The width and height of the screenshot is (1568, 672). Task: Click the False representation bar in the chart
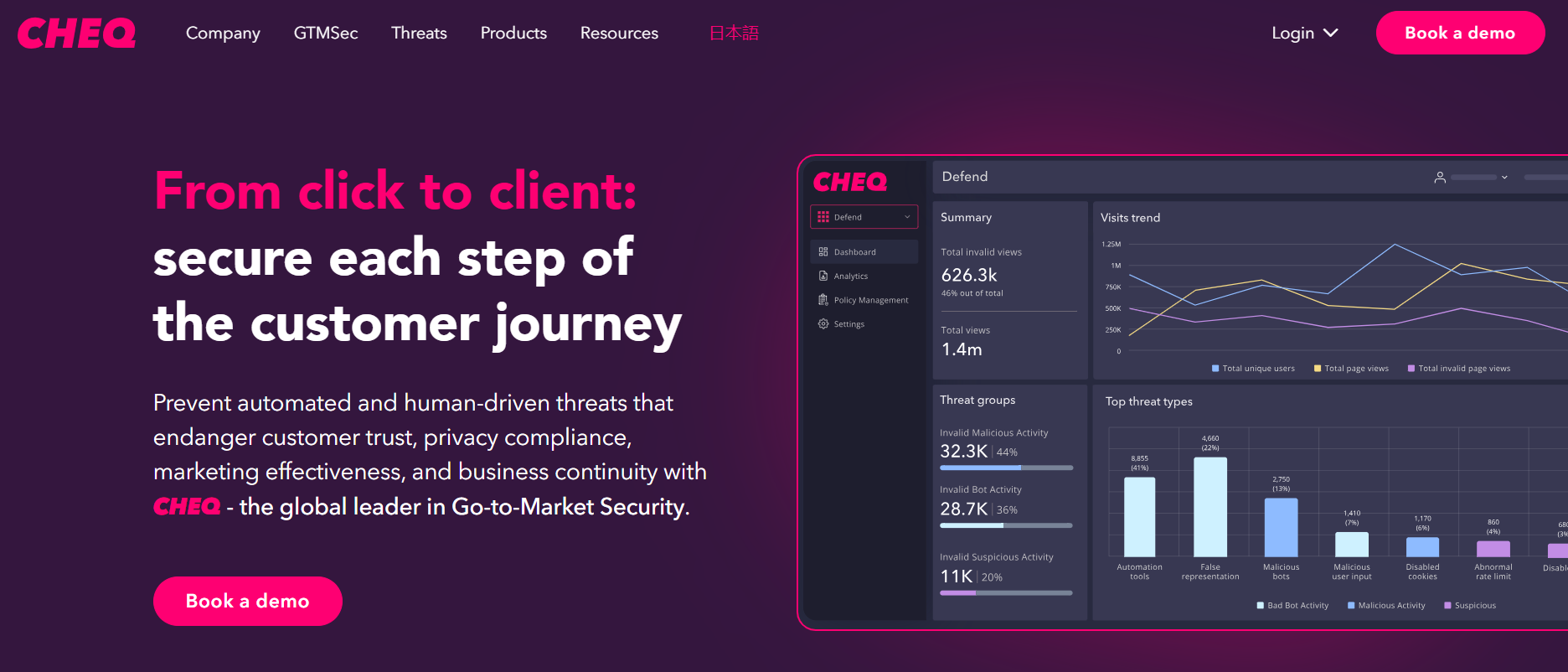[1210, 507]
